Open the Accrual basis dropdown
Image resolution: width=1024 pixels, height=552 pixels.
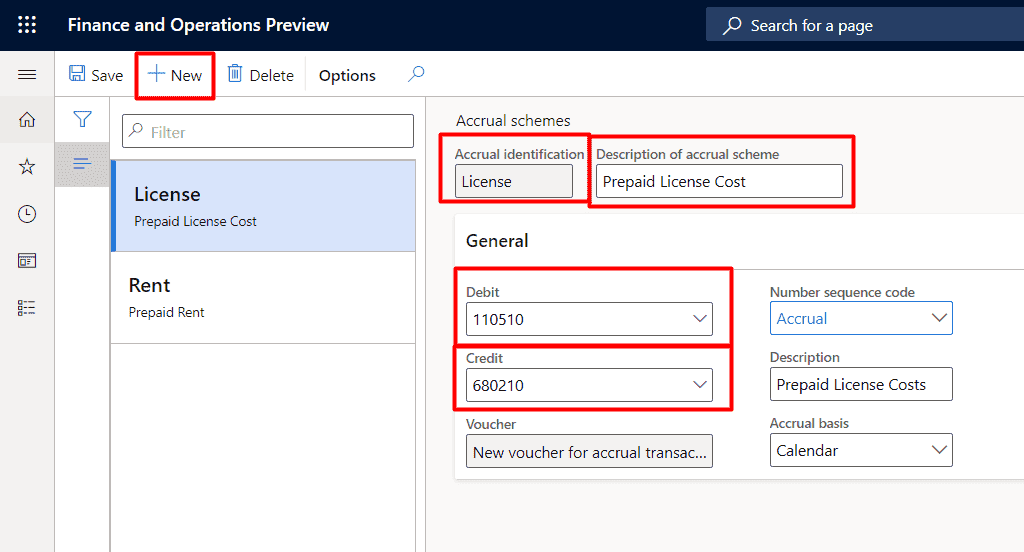tap(938, 450)
